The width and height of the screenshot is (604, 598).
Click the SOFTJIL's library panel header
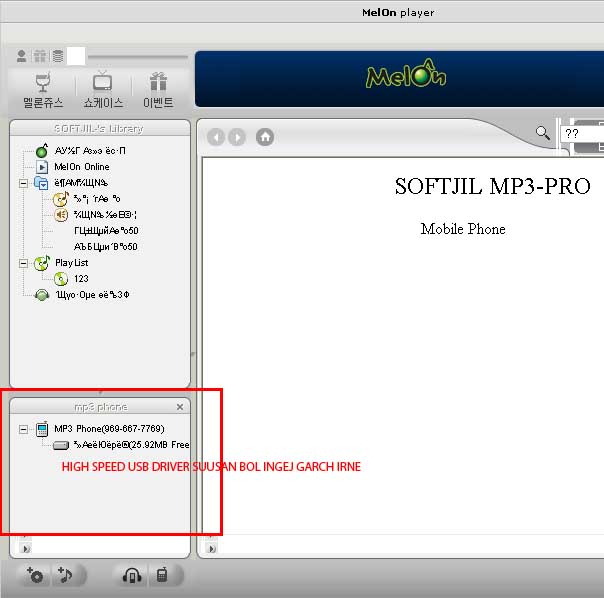[100, 128]
